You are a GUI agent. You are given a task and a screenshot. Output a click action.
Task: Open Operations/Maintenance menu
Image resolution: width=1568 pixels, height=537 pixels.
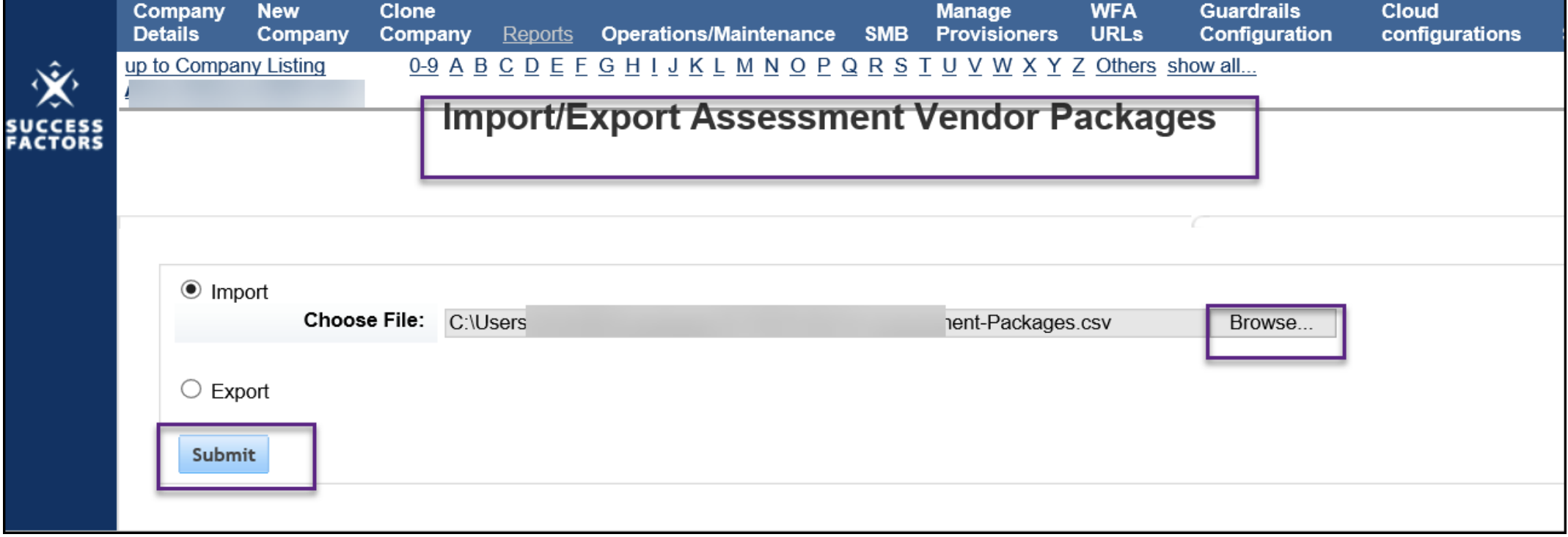(718, 34)
